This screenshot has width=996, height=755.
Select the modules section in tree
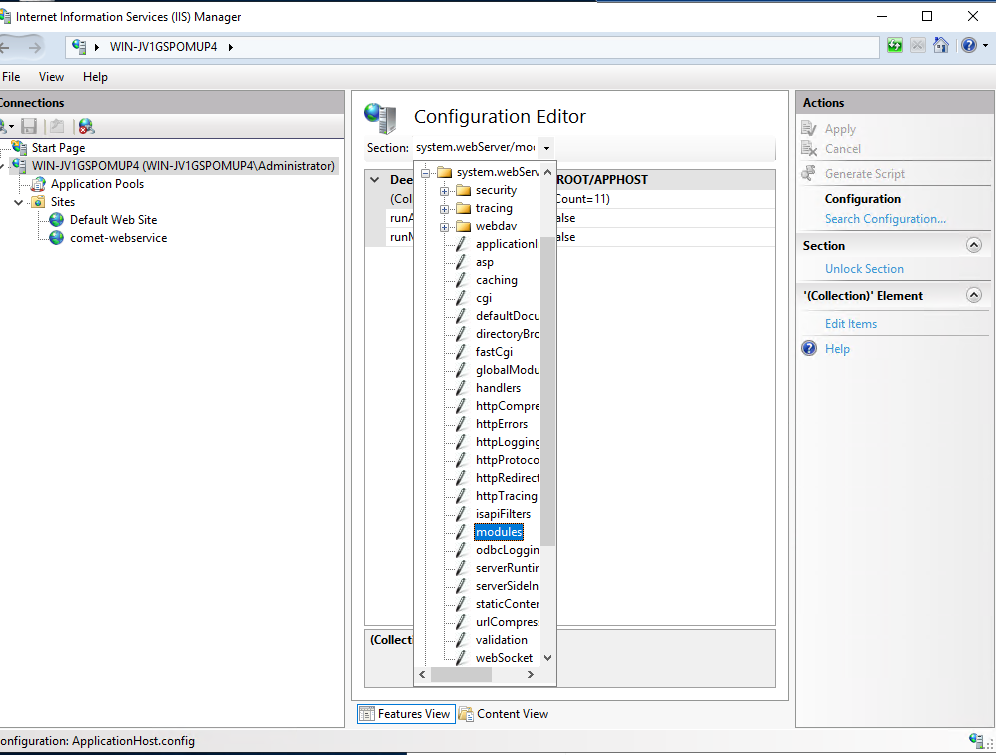[499, 532]
